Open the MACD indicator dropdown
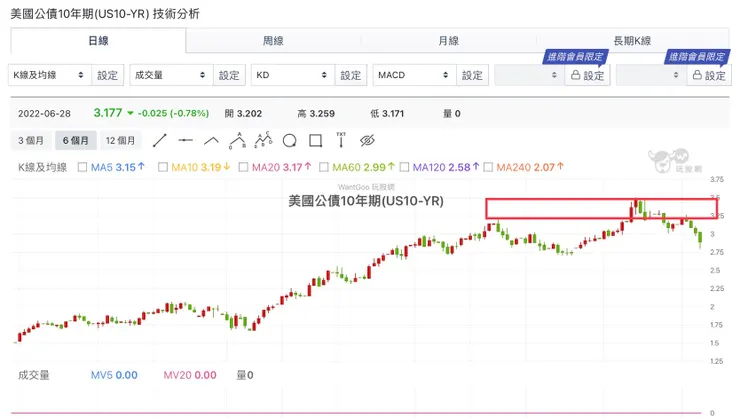Image resolution: width=740 pixels, height=418 pixels. click(414, 75)
